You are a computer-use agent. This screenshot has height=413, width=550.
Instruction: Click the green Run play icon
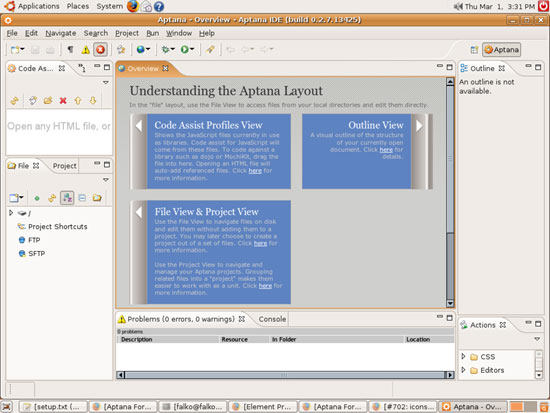185,49
